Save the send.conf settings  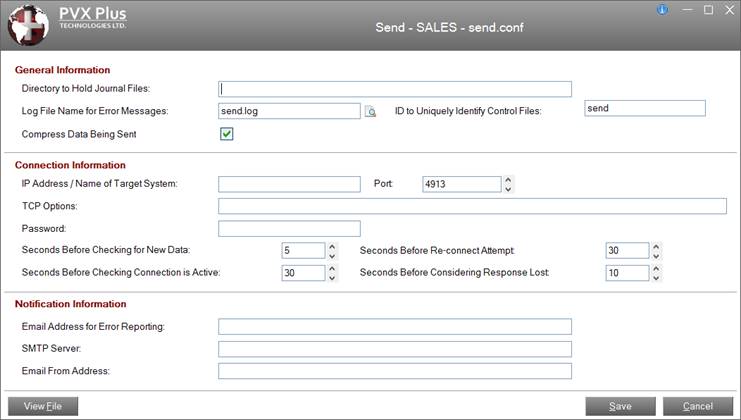tap(620, 406)
